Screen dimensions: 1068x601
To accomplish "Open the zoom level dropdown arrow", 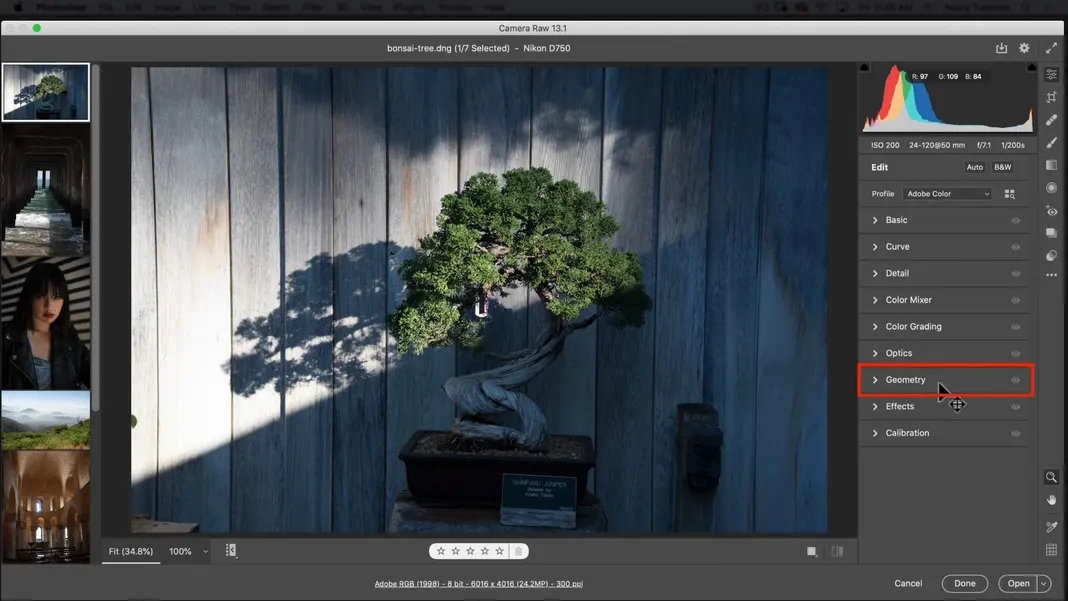I will coord(205,551).
